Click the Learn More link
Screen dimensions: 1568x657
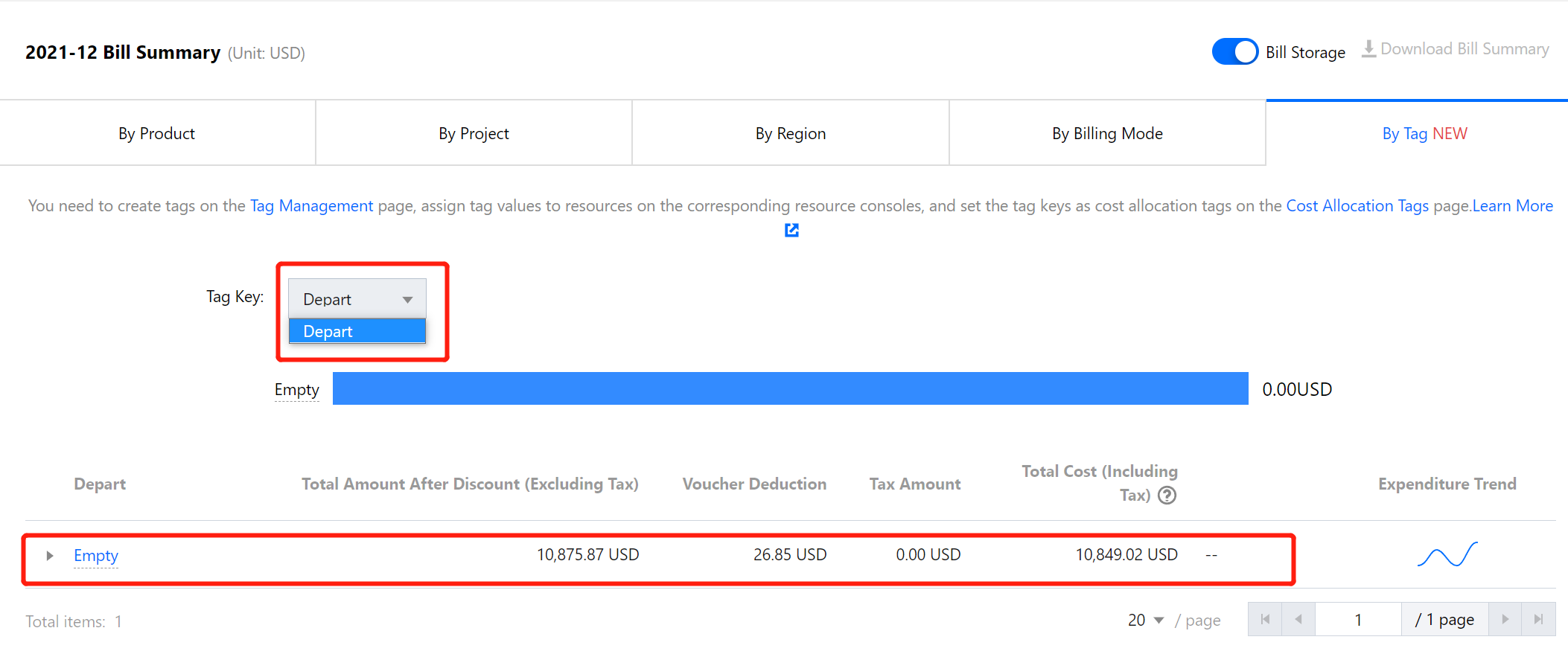pyautogui.click(x=1512, y=206)
